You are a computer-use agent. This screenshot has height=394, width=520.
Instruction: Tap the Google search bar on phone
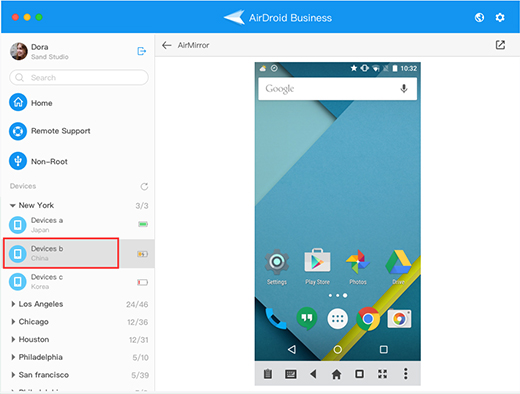tap(338, 89)
